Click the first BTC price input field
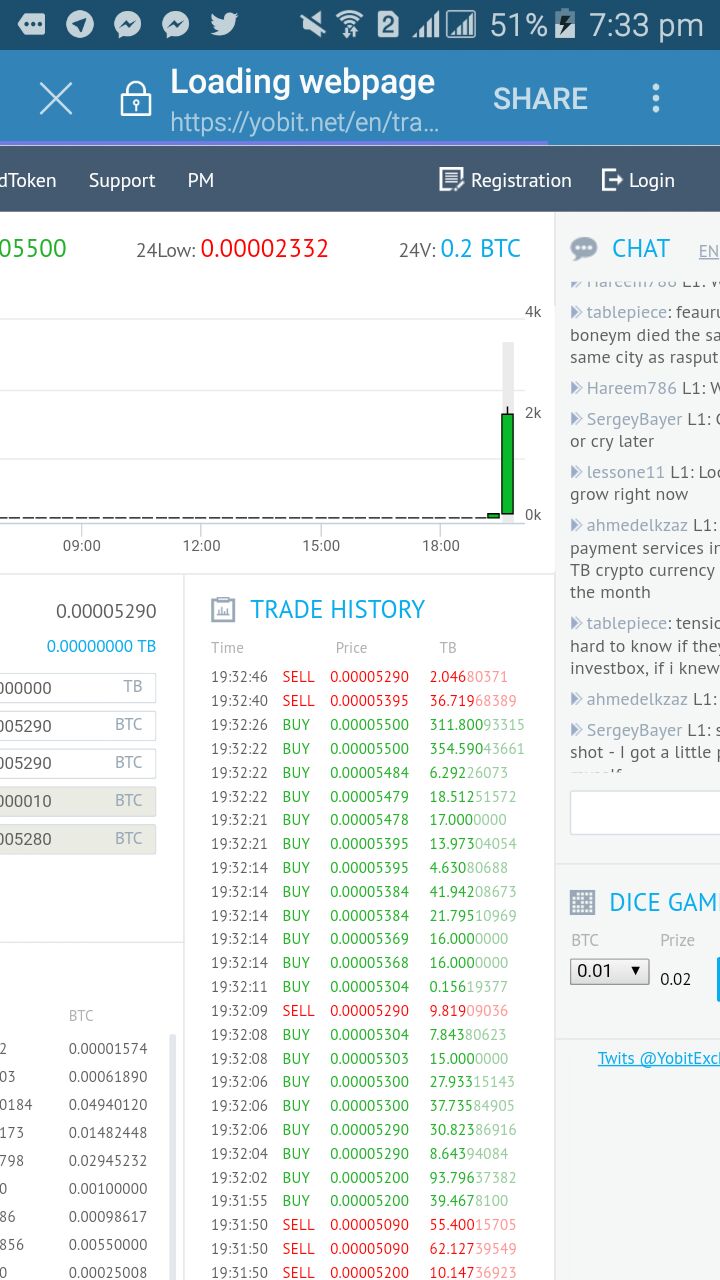Viewport: 720px width, 1280px height. click(78, 726)
